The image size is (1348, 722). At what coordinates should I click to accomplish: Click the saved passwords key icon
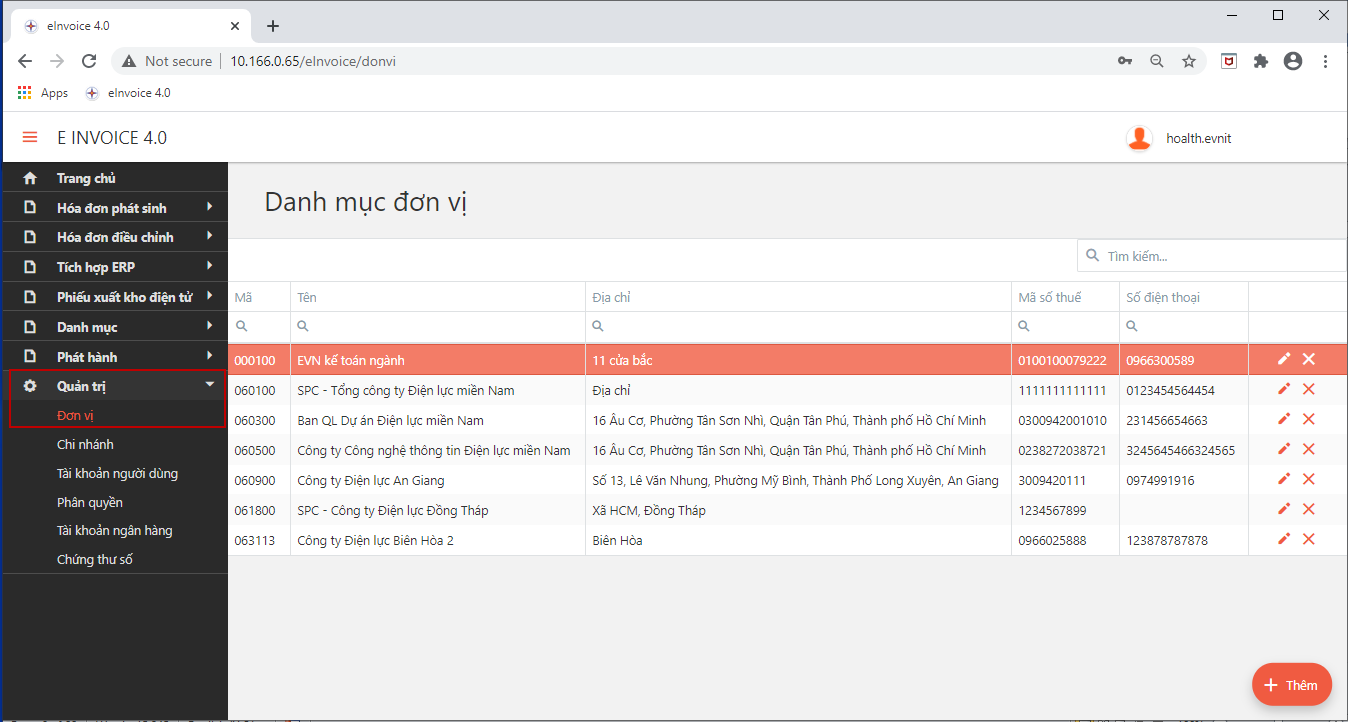point(1125,61)
